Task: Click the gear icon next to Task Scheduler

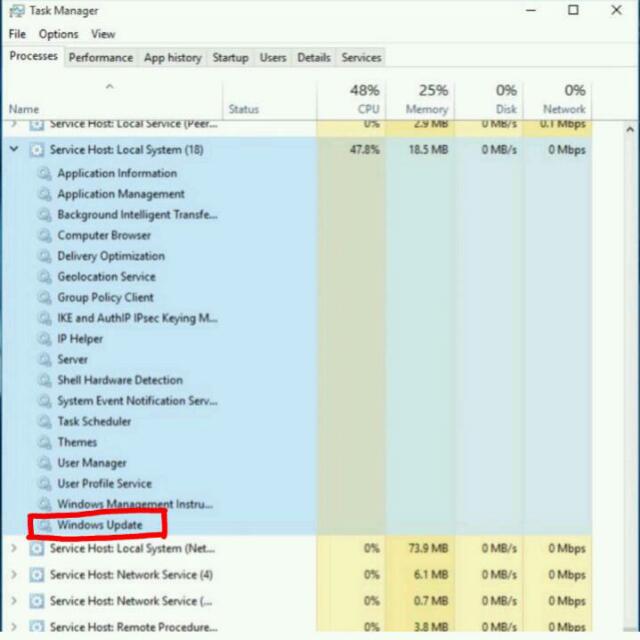Action: click(x=44, y=422)
